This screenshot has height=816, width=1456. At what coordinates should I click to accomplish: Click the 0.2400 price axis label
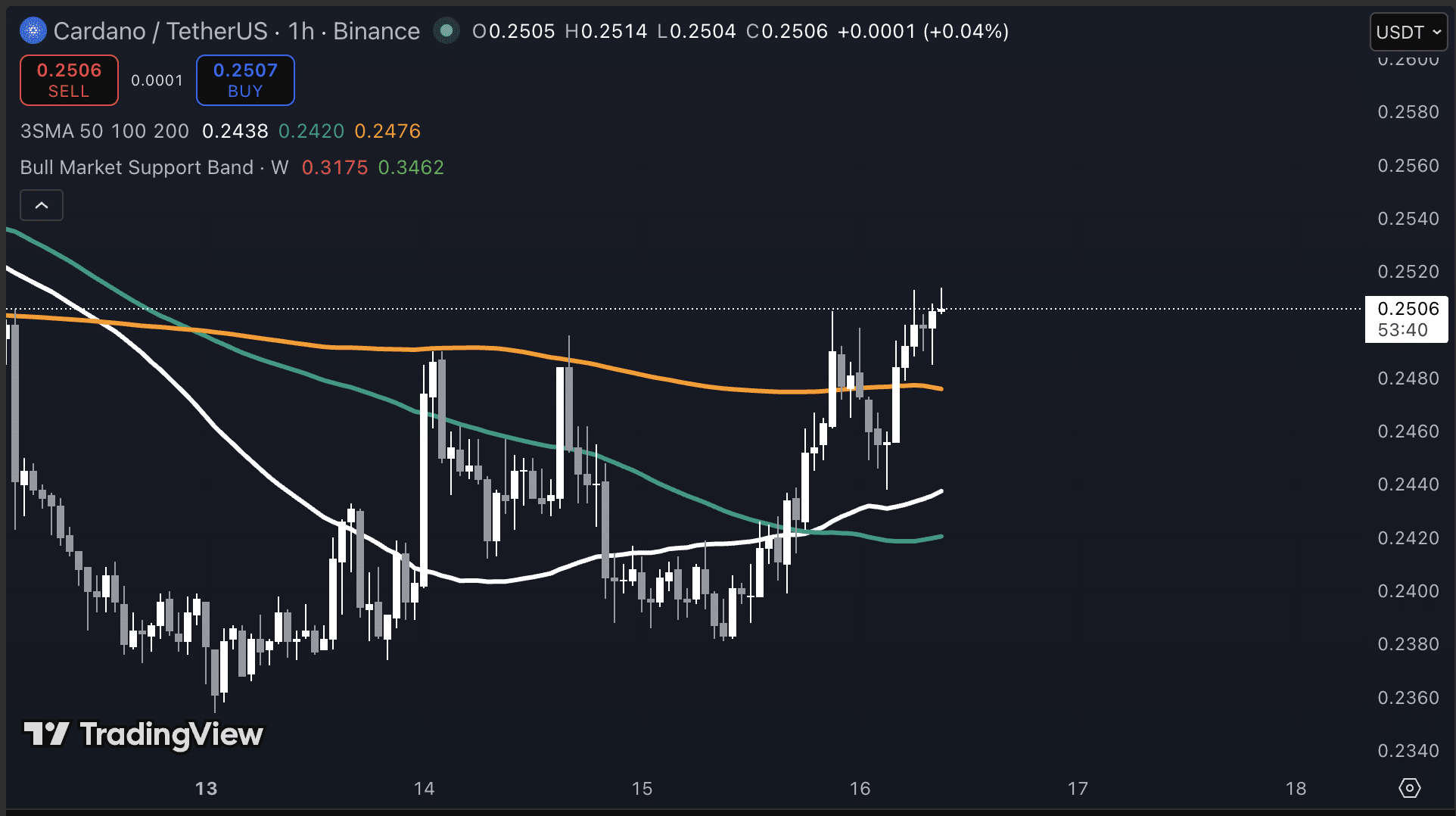pyautogui.click(x=1408, y=591)
